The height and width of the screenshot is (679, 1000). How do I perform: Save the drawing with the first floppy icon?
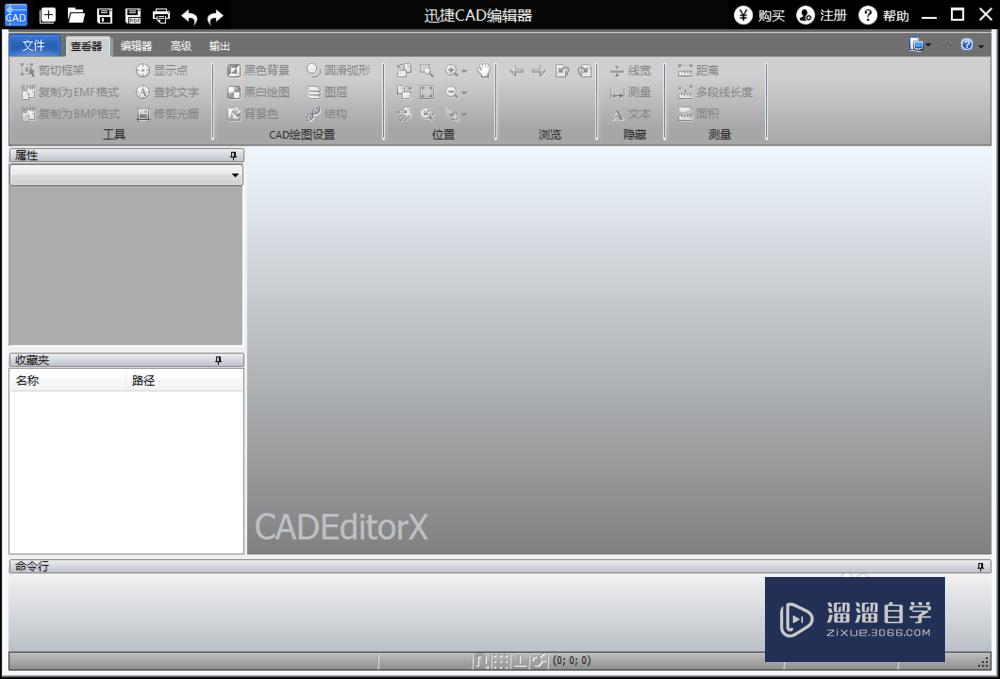pos(105,15)
